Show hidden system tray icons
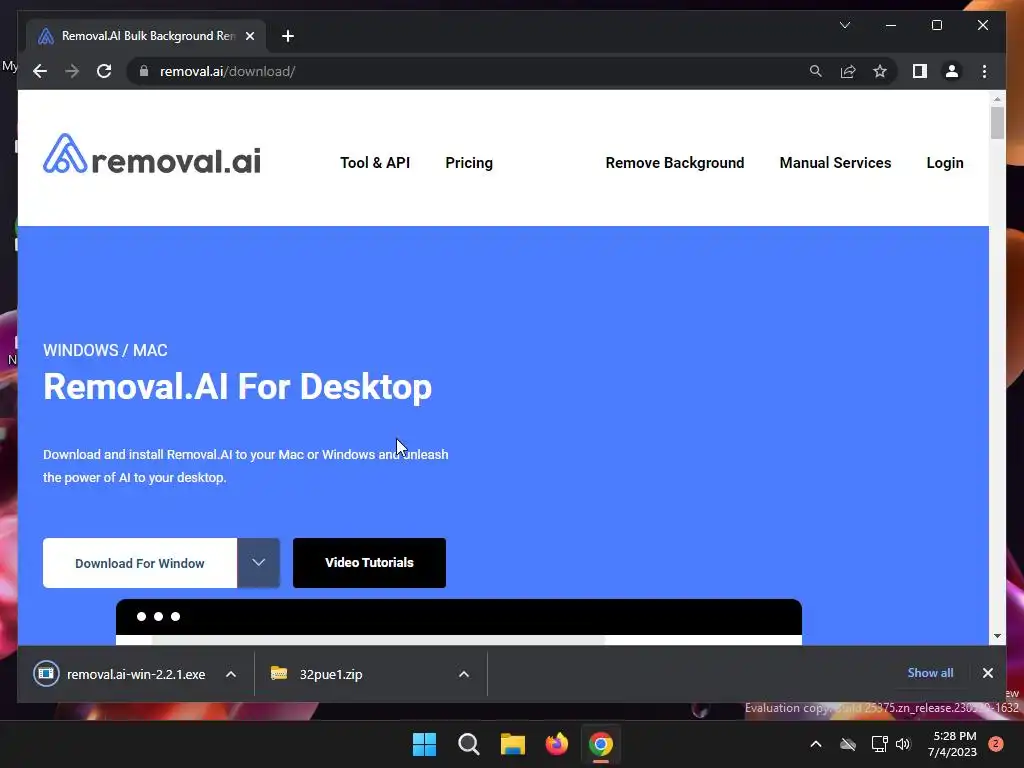Viewport: 1024px width, 768px height. 816,744
